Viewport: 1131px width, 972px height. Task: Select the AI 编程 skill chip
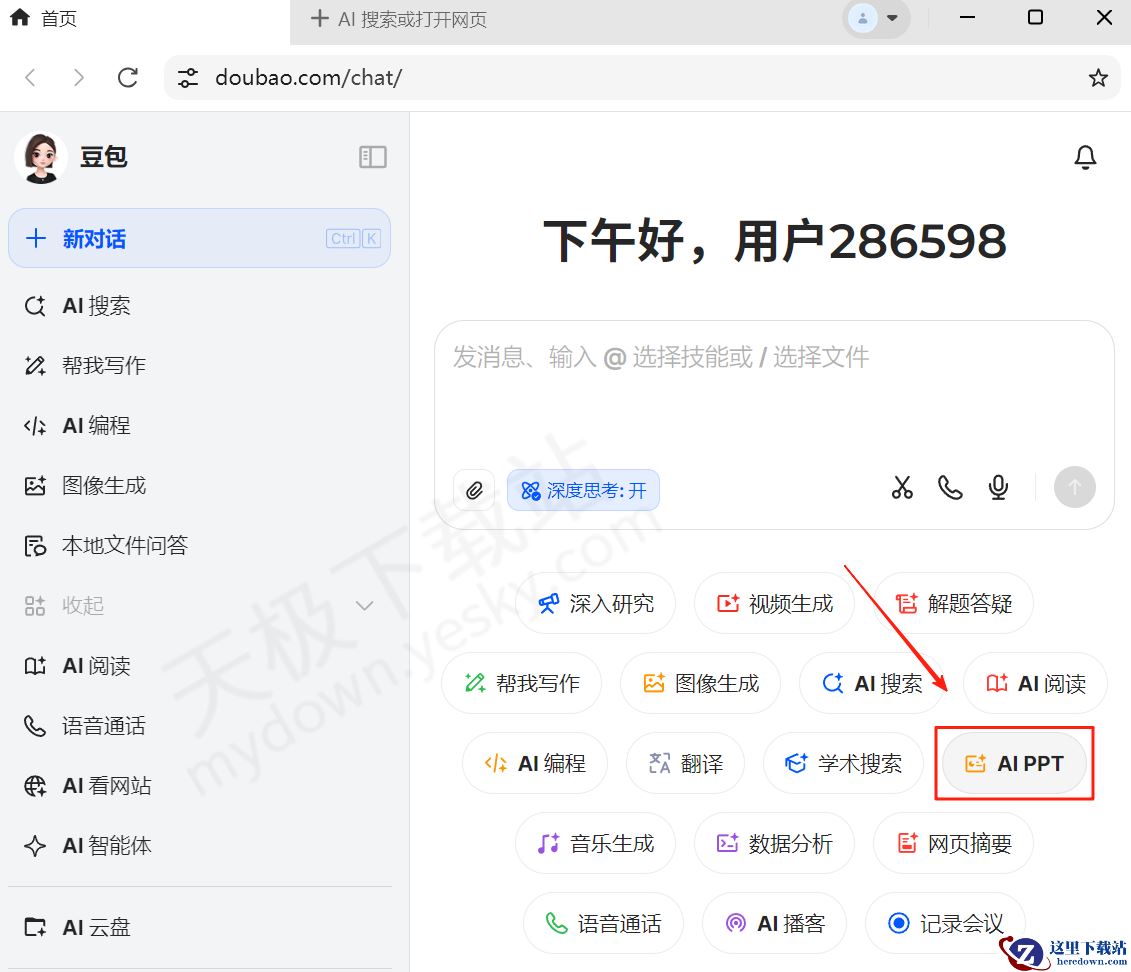tap(534, 763)
